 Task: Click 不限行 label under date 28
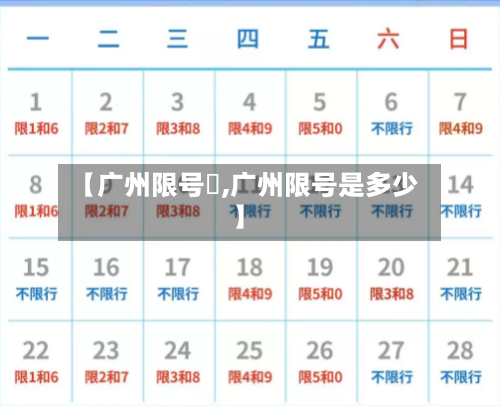coord(461,377)
